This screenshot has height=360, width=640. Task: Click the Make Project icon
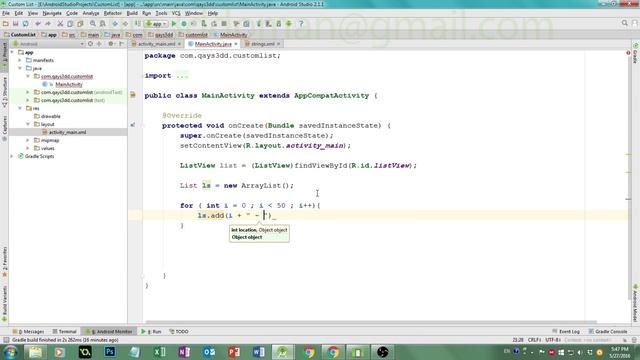pos(138,24)
